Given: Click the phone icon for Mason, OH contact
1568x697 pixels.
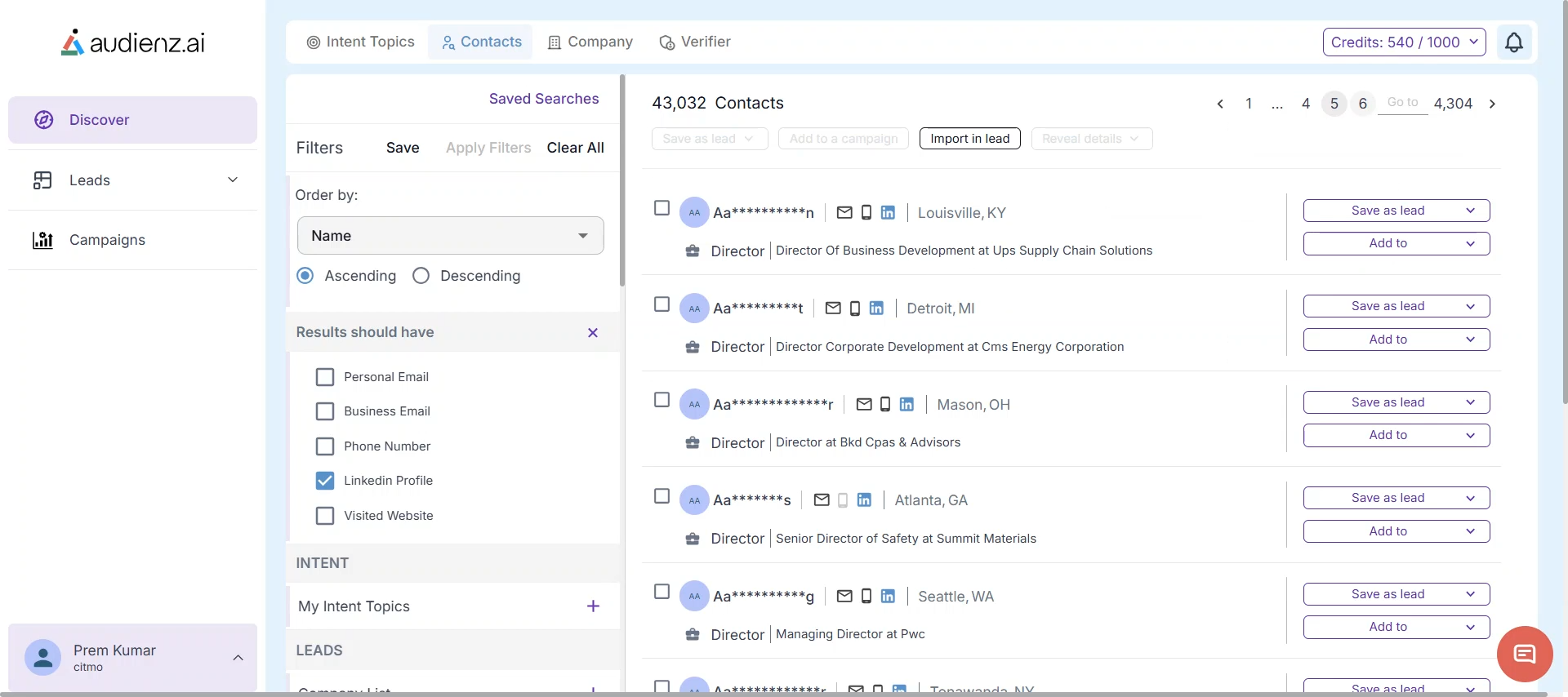Looking at the screenshot, I should pyautogui.click(x=885, y=404).
